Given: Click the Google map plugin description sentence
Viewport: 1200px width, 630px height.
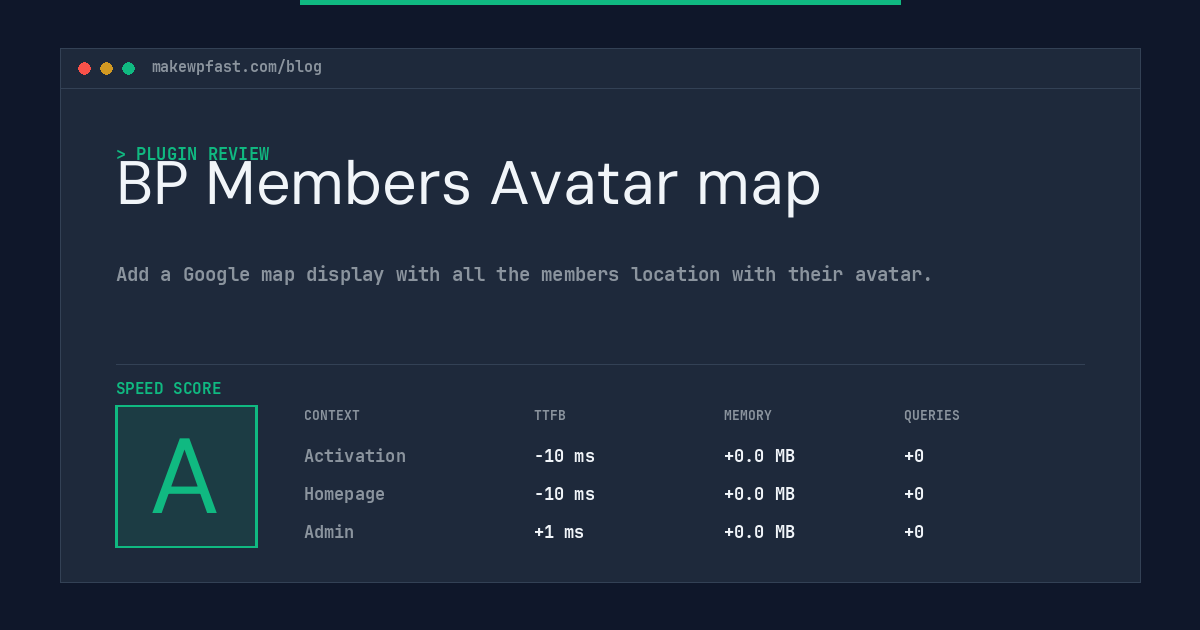Looking at the screenshot, I should 524,274.
